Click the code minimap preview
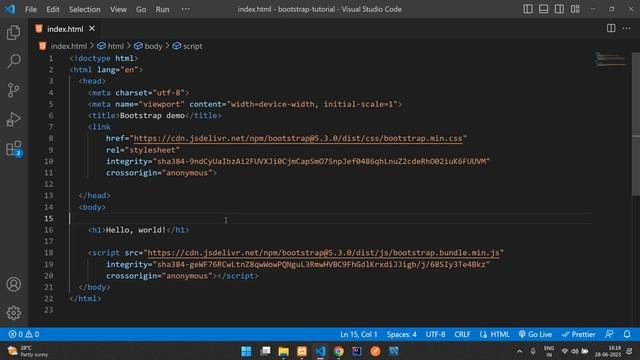This screenshot has width=640, height=360. tap(610, 60)
